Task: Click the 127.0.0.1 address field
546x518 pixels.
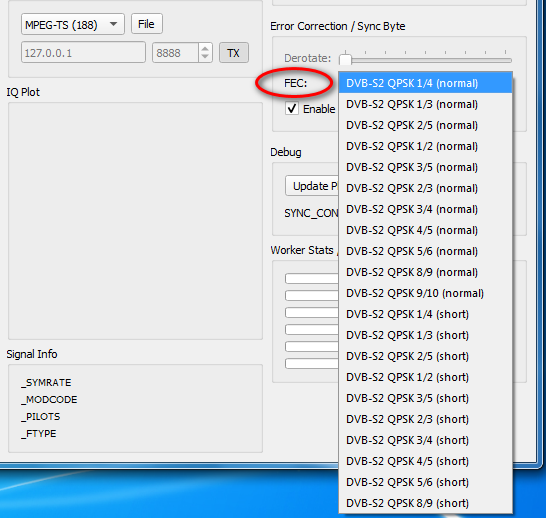Action: 83,53
